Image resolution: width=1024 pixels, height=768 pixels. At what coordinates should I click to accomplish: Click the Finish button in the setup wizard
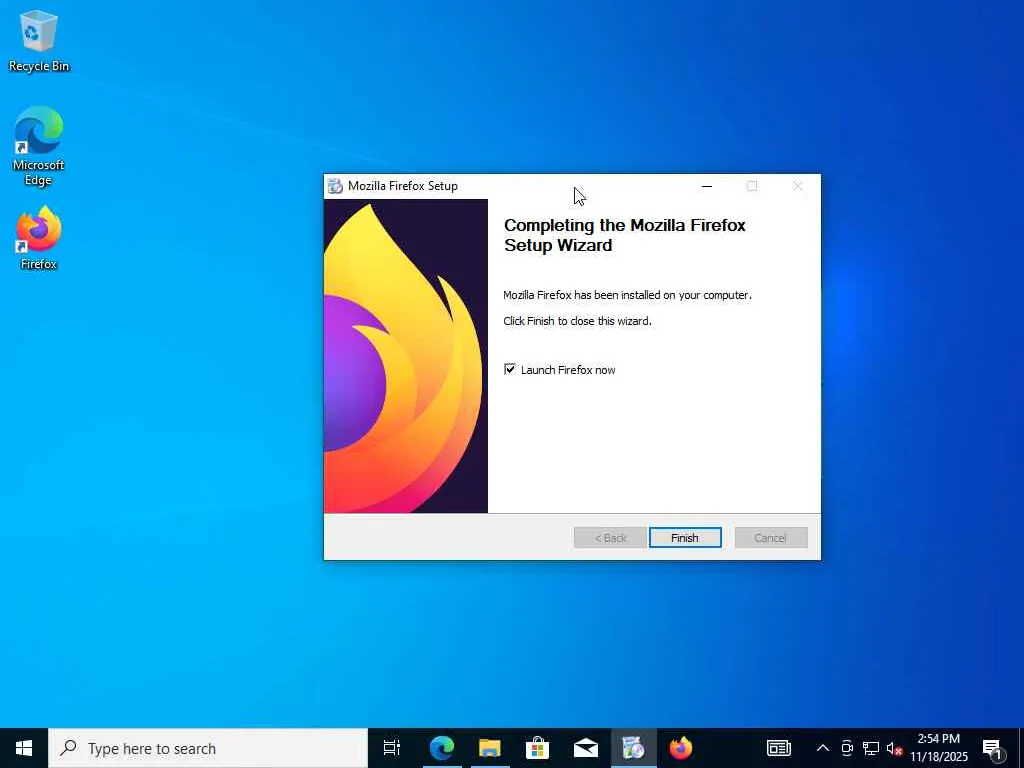(x=685, y=537)
